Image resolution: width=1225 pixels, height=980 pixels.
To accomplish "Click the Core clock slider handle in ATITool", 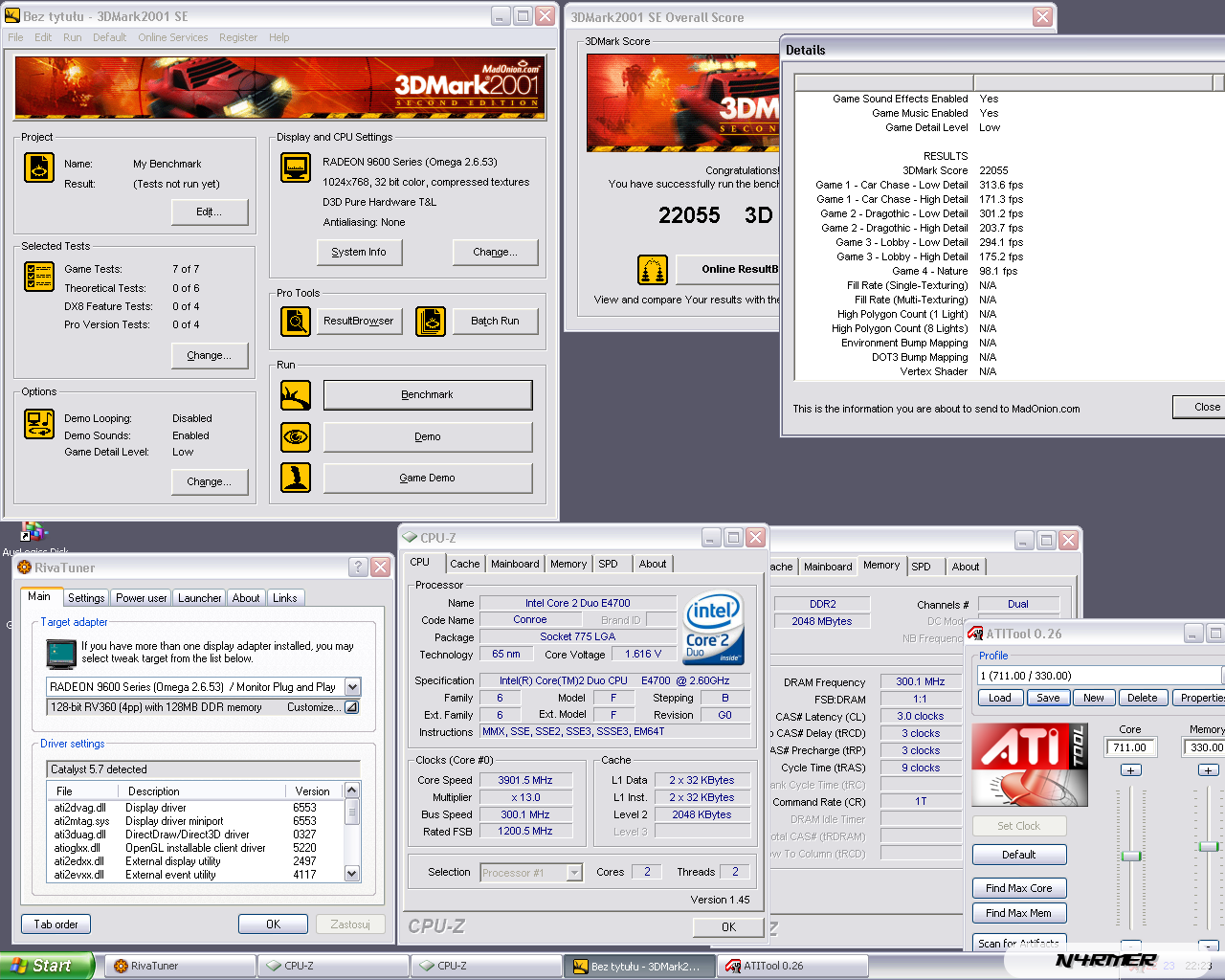I will coord(1131,856).
